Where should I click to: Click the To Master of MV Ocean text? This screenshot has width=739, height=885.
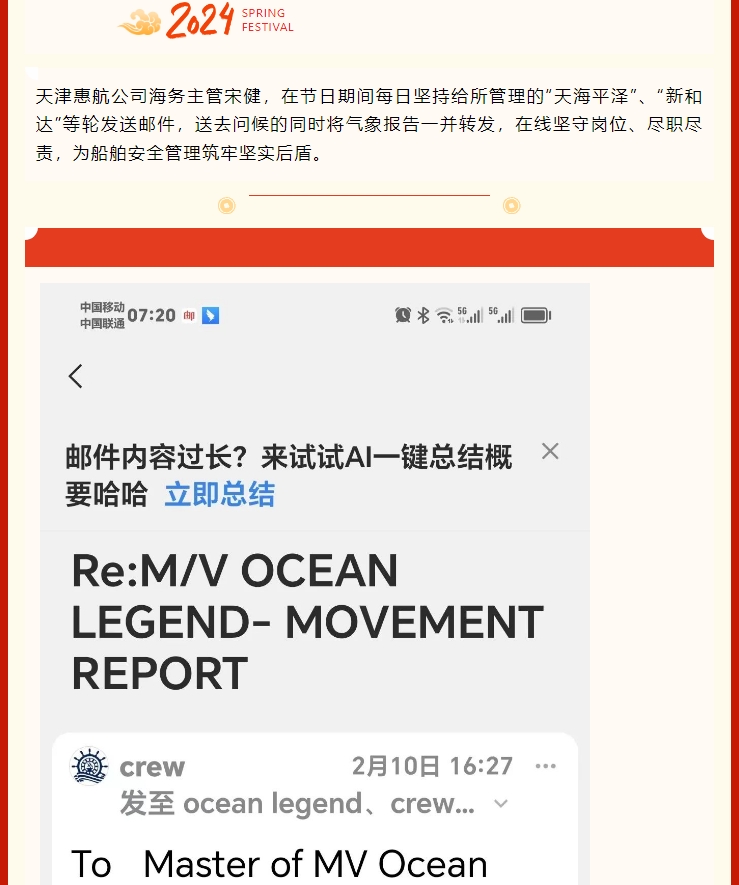pyautogui.click(x=279, y=864)
